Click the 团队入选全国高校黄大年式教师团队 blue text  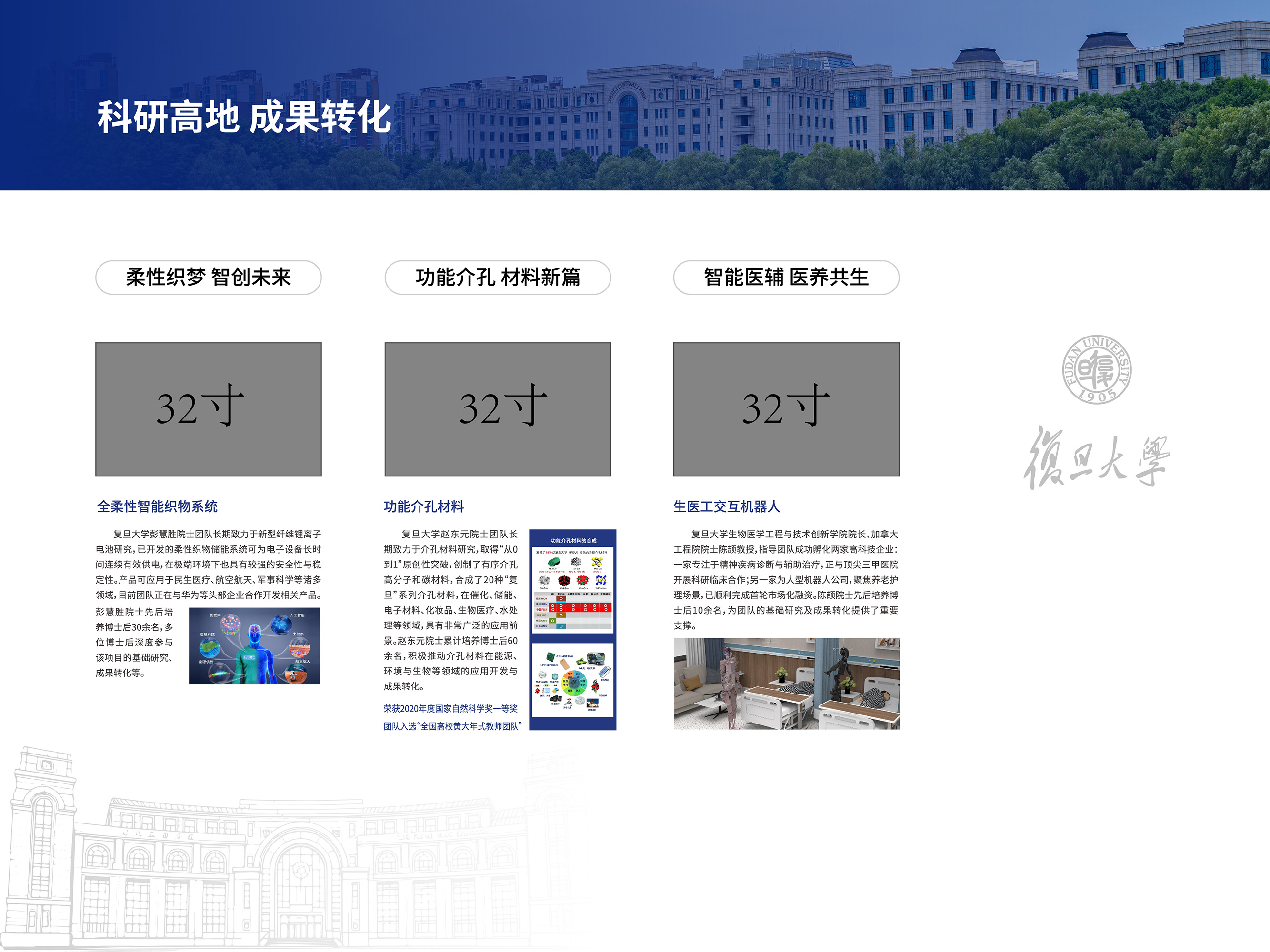(x=452, y=726)
